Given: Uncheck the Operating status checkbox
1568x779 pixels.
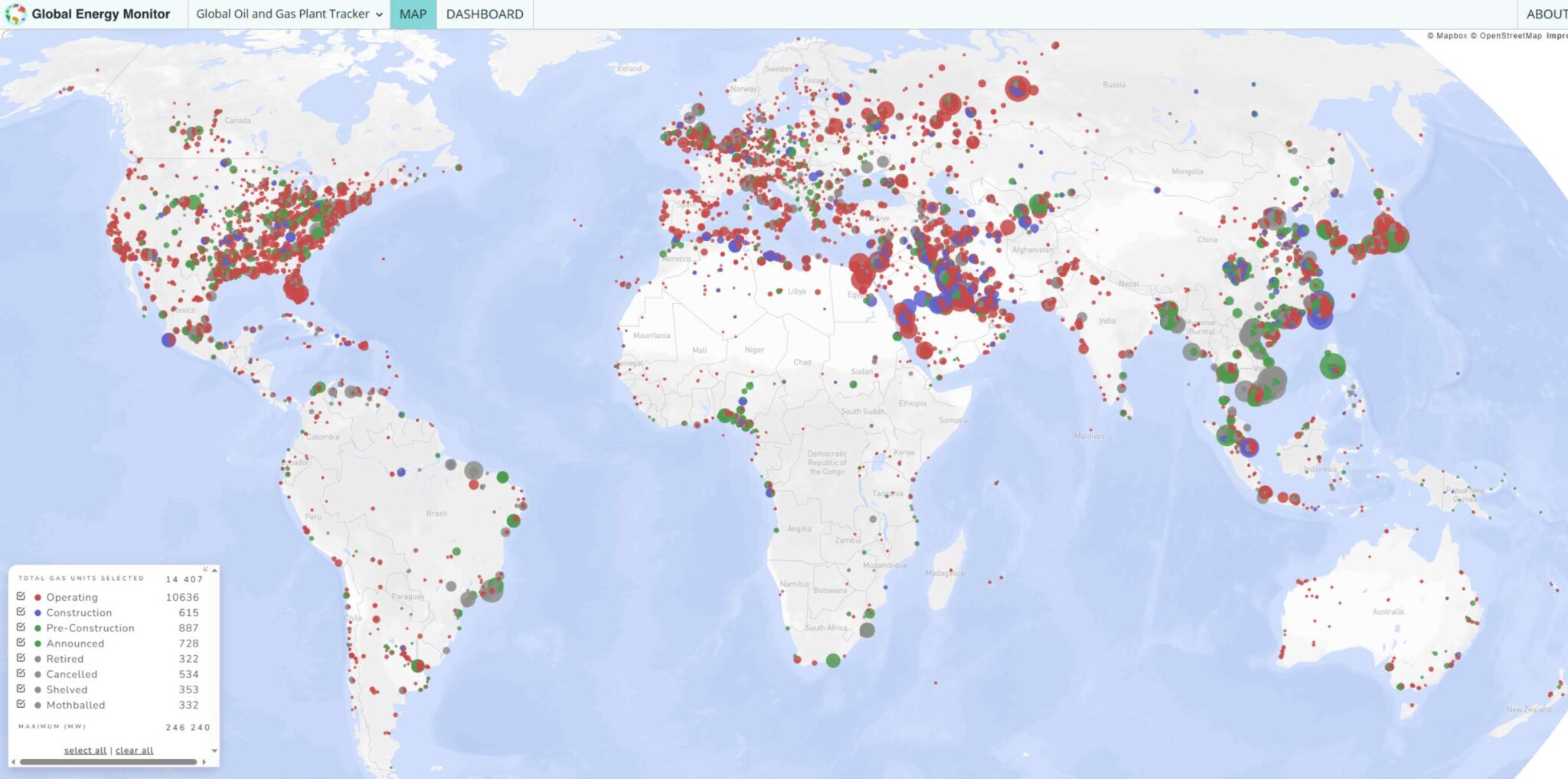Looking at the screenshot, I should [x=21, y=596].
